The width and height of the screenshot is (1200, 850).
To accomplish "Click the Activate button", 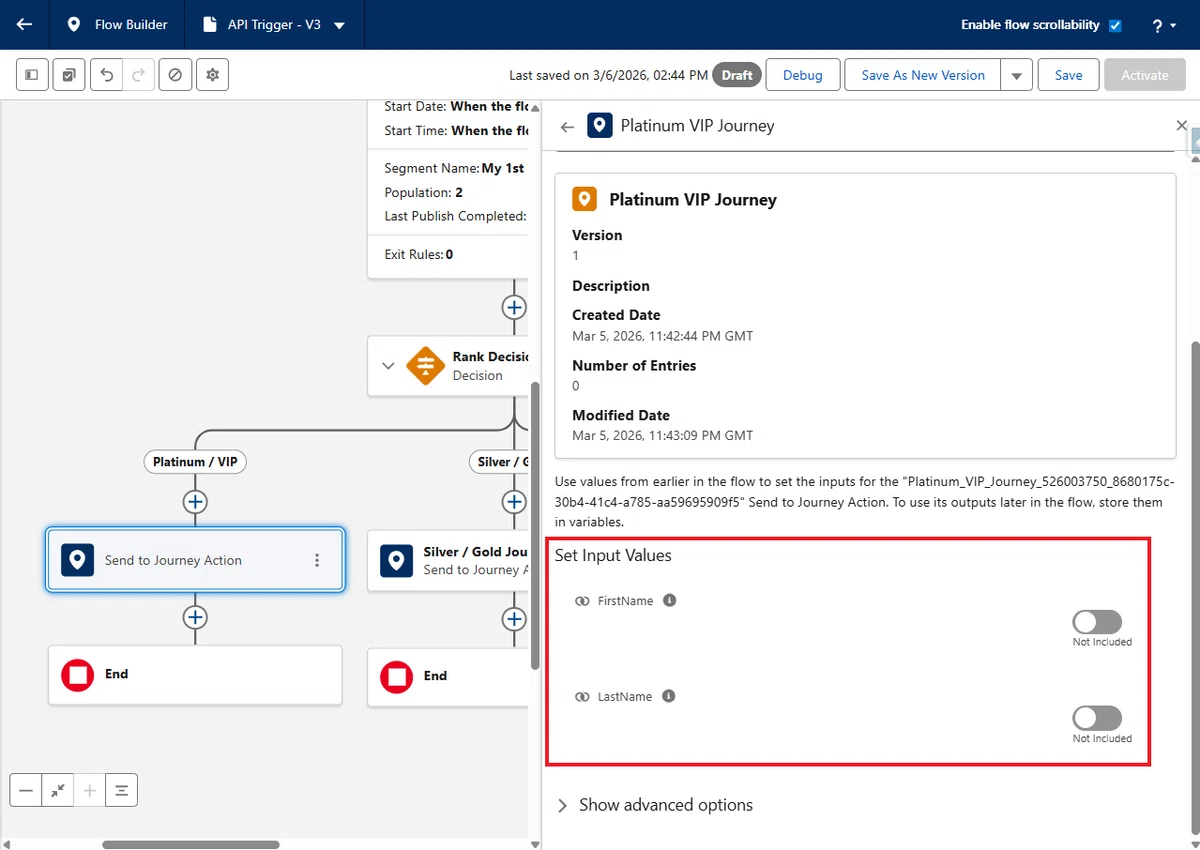I will (1145, 75).
